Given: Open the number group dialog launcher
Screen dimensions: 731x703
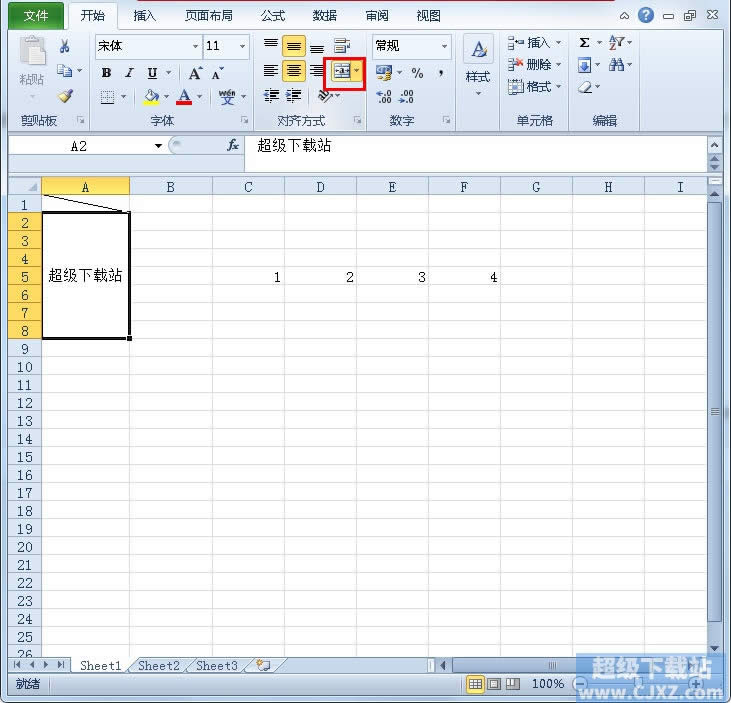Looking at the screenshot, I should pyautogui.click(x=447, y=120).
